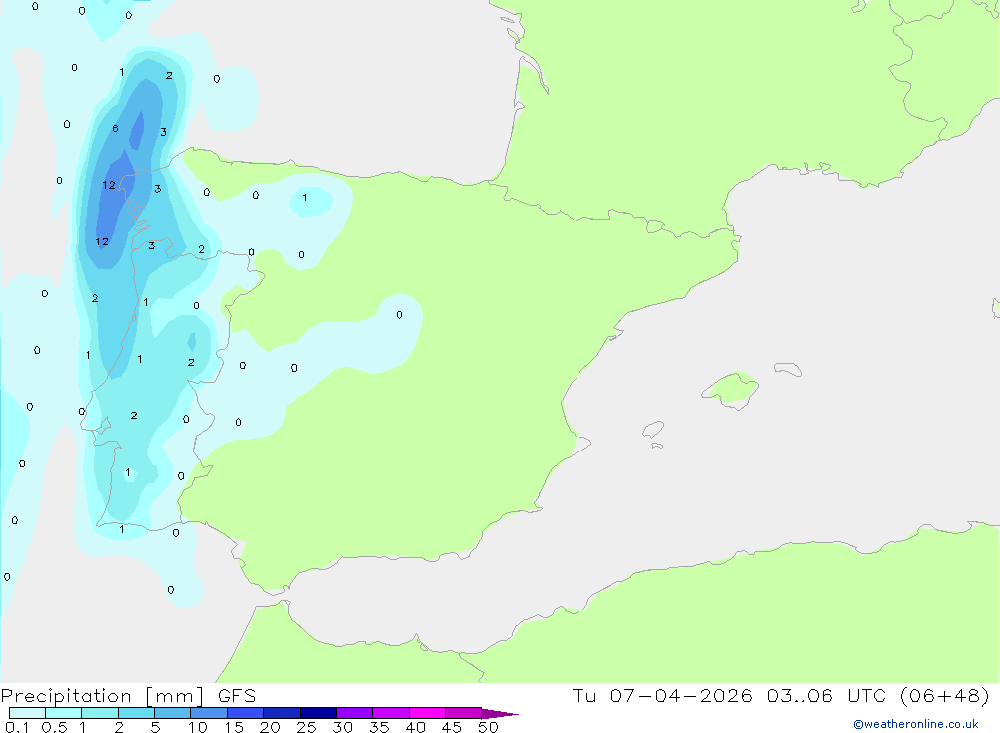Select the 30–35 mm purple legend swatch
The height and width of the screenshot is (733, 1000).
(355, 713)
